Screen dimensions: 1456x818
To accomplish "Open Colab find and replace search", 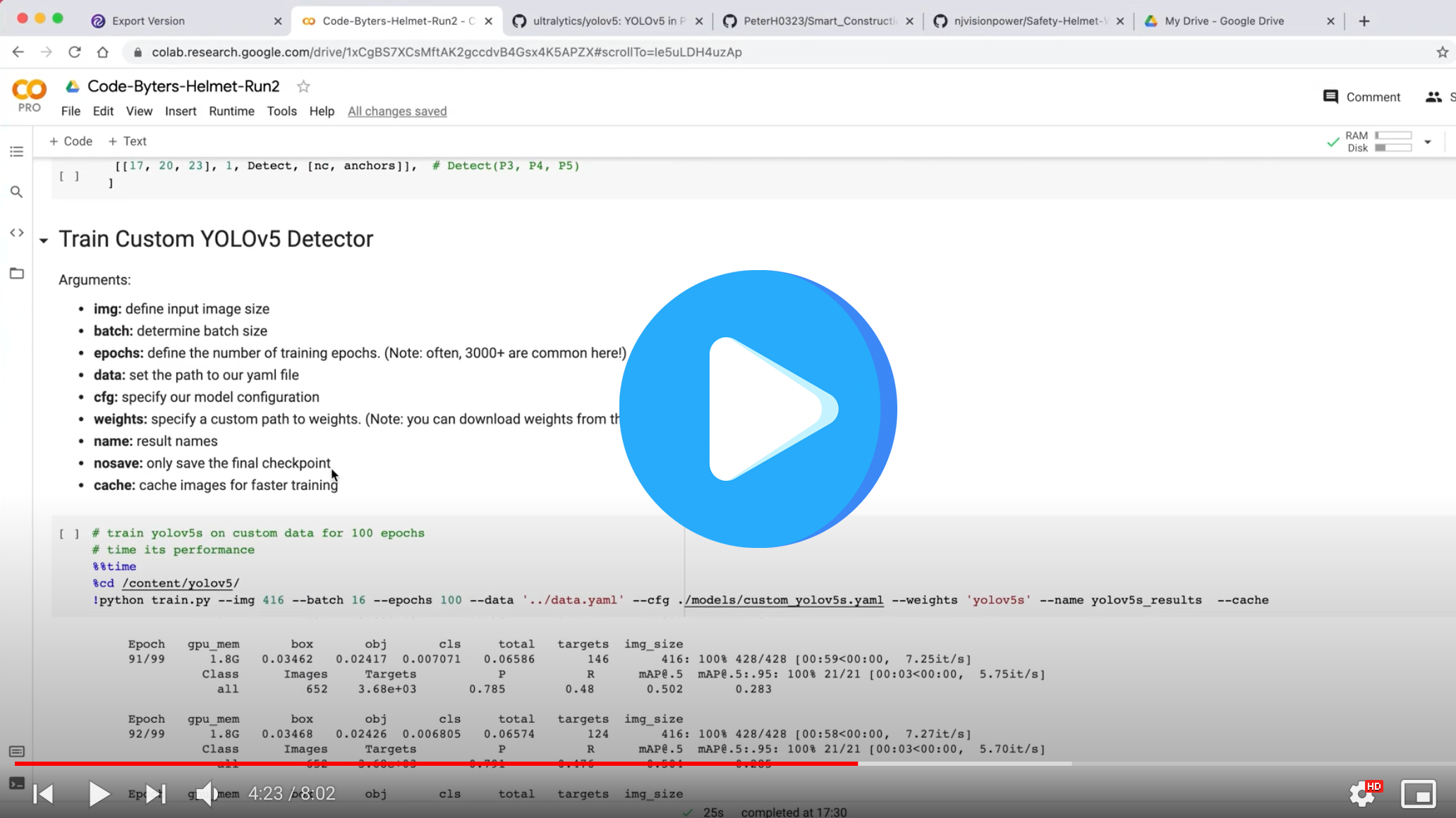I will coord(17,192).
